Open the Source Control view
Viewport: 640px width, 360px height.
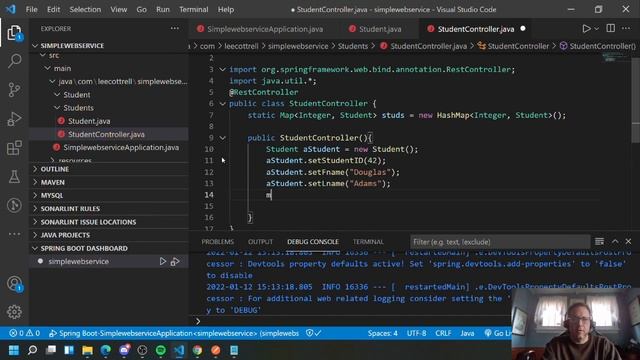pyautogui.click(x=14, y=90)
